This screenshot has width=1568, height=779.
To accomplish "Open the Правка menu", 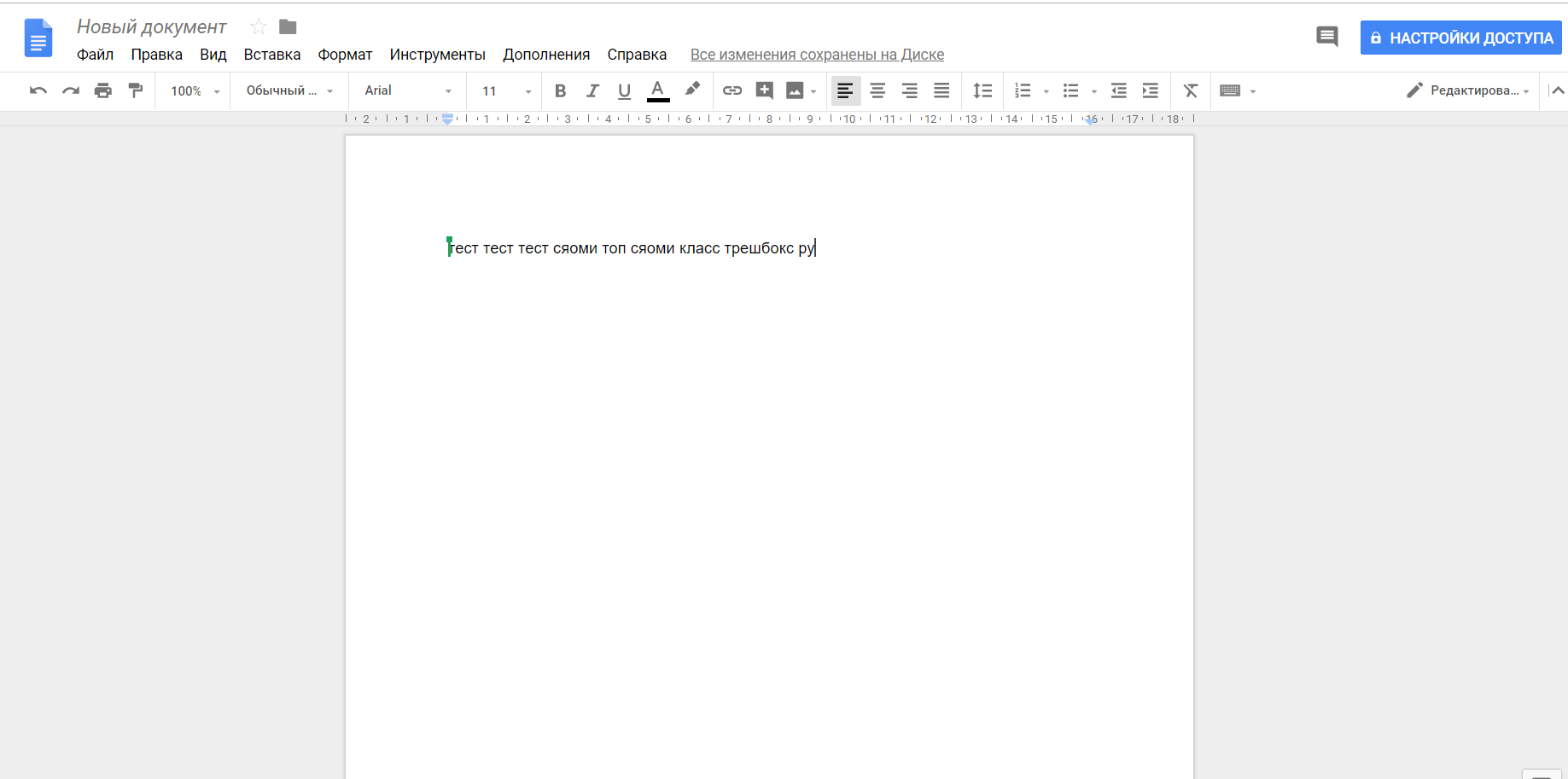I will point(156,55).
